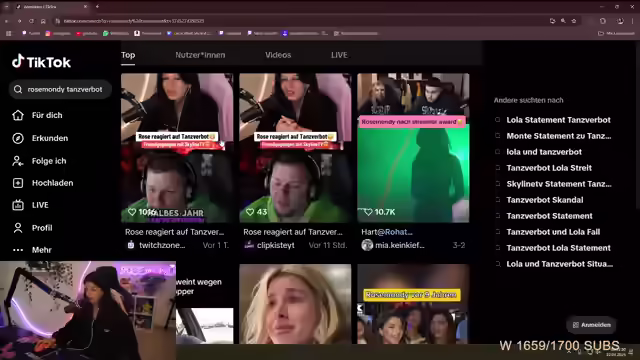Viewport: 640px width, 360px height.
Task: Search 'Tanzverbot Statement' suggestion
Action: click(549, 216)
